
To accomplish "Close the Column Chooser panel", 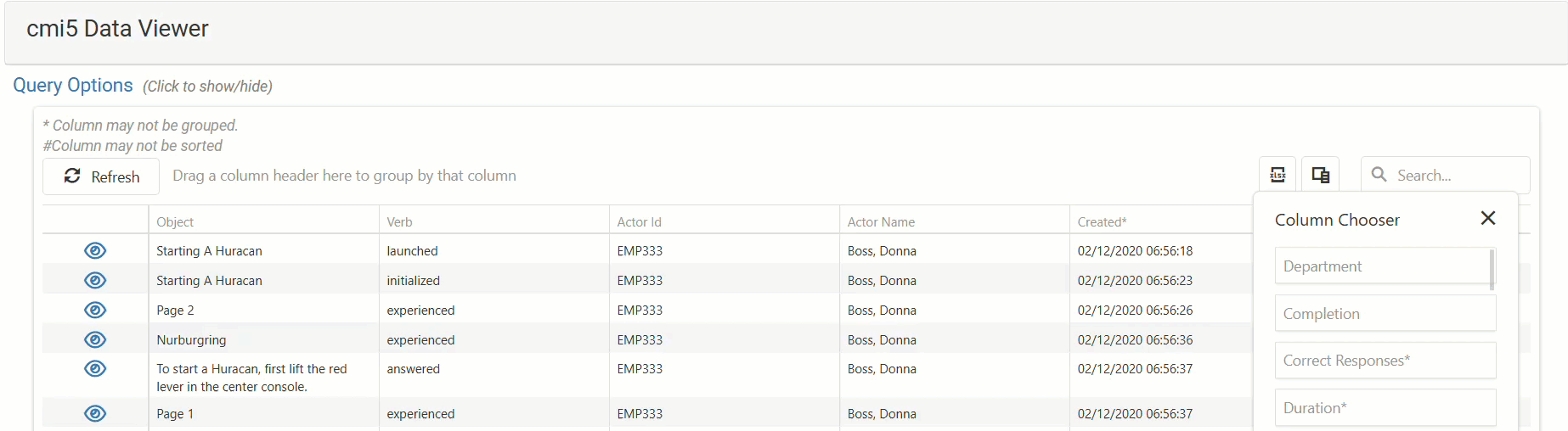I will (x=1488, y=218).
